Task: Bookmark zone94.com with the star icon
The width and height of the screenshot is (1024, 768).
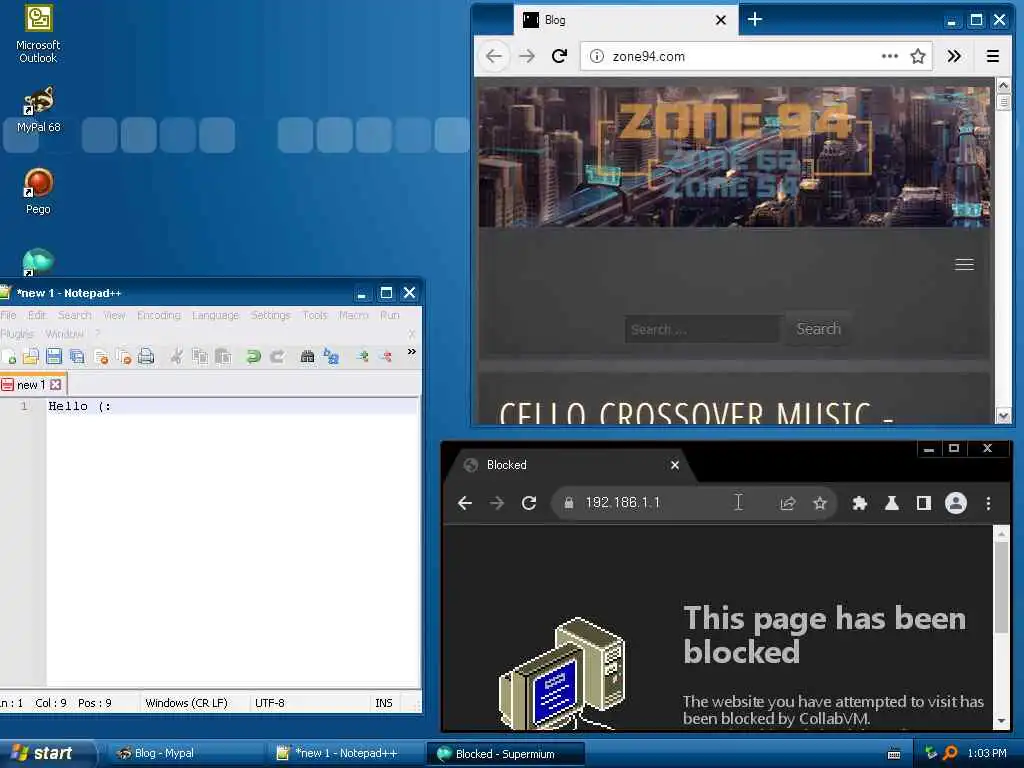Action: tap(918, 56)
